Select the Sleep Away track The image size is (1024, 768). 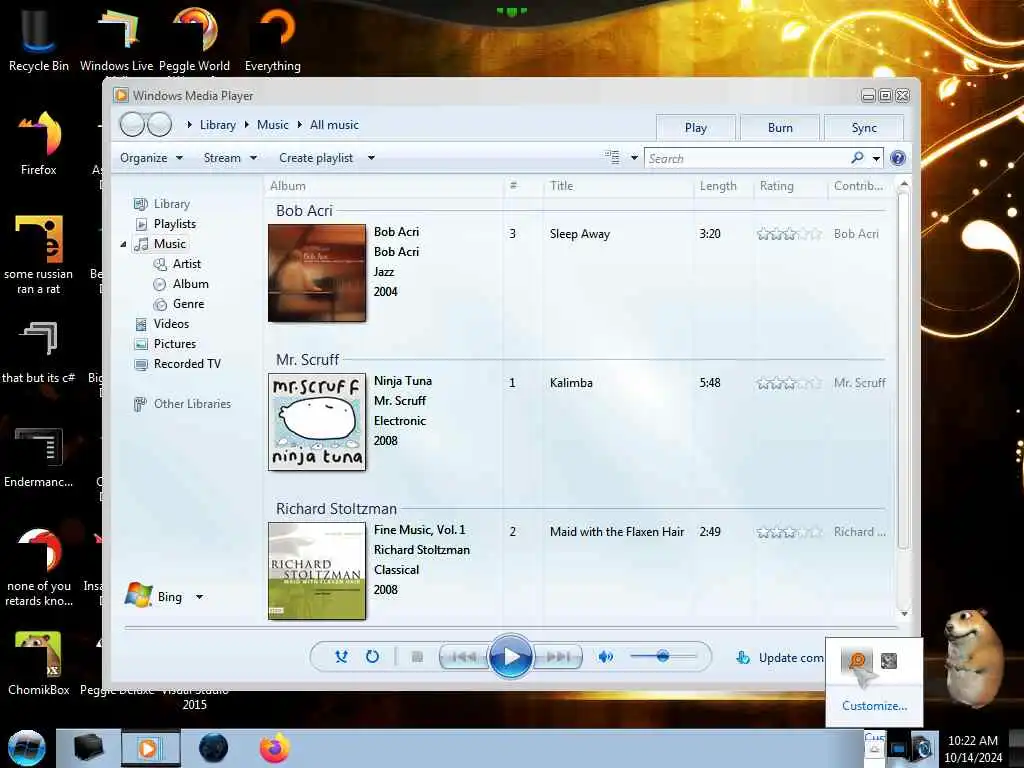[x=580, y=234]
